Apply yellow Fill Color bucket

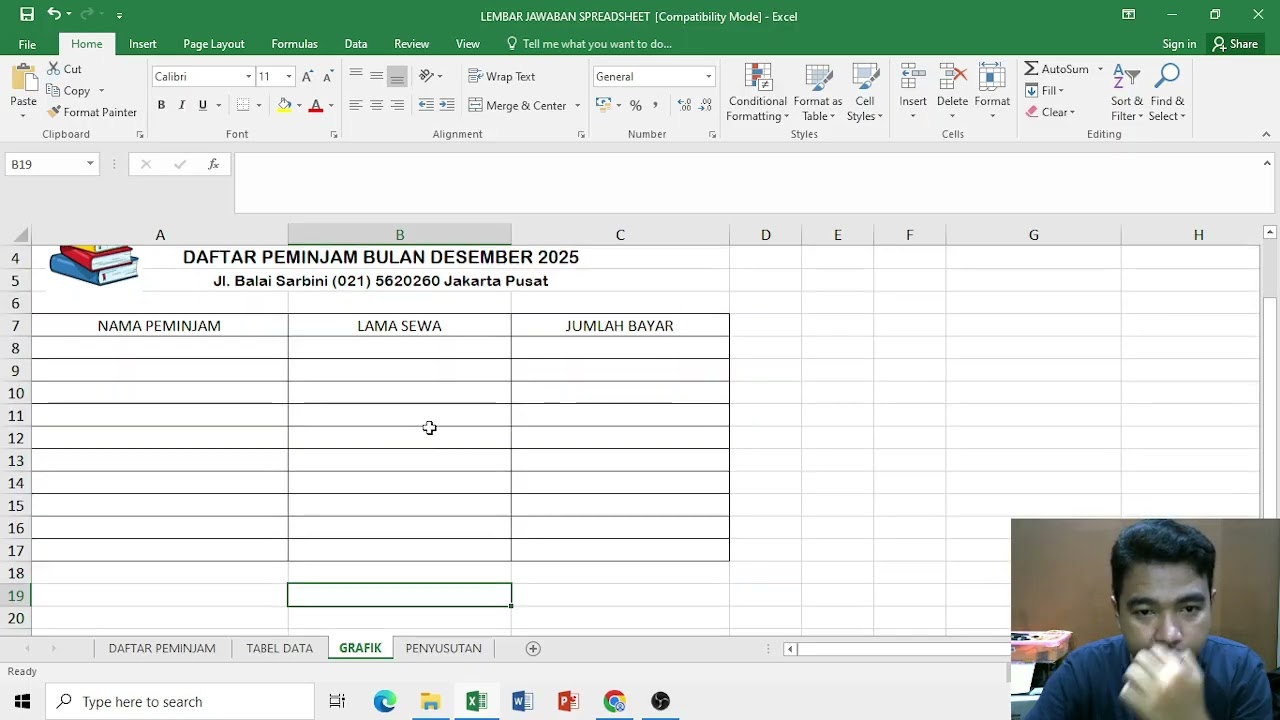(285, 105)
